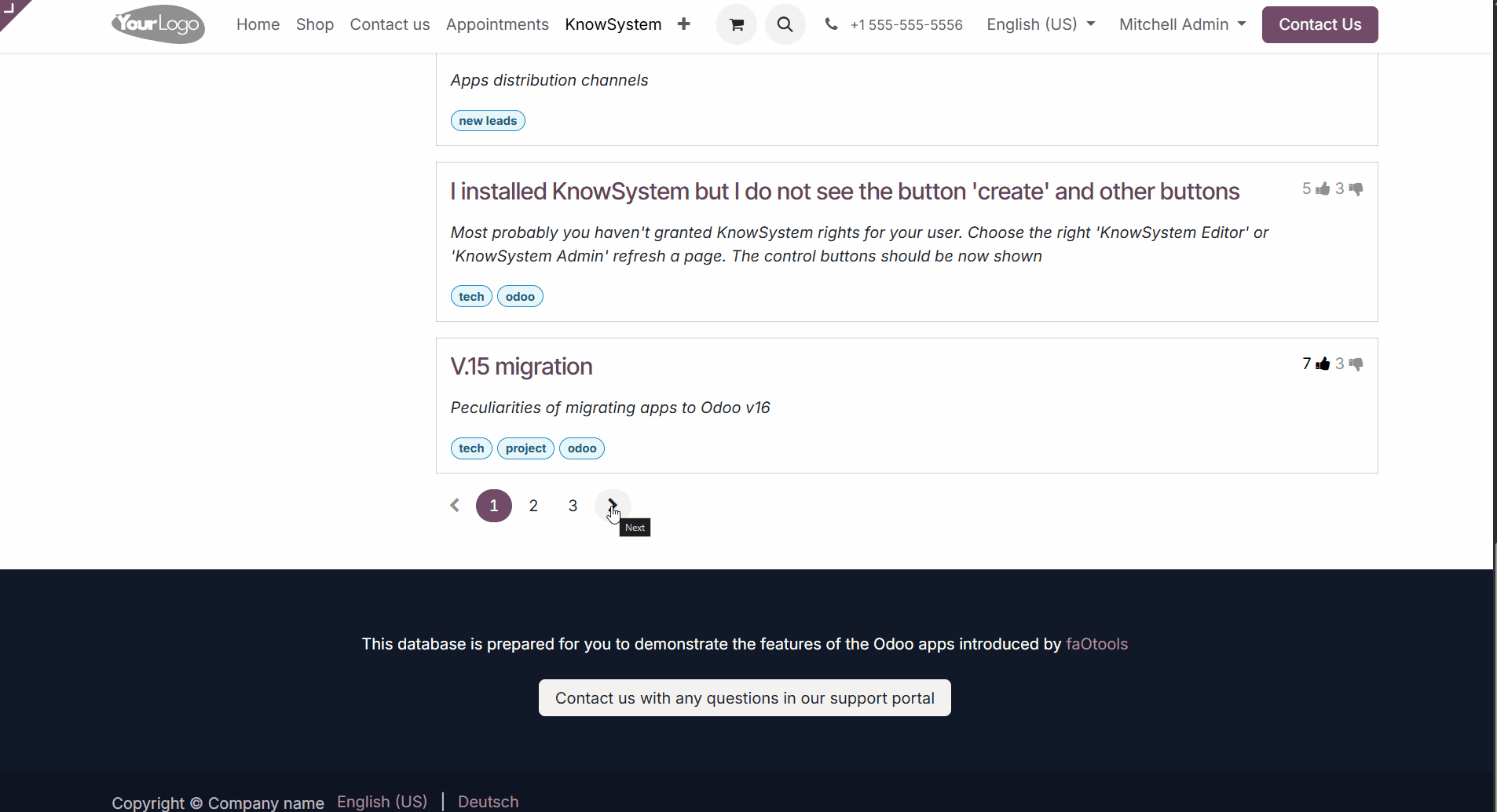Screen dimensions: 1497x812
Task: Open 'I installed KnowSystem' article title
Action: tap(844, 191)
